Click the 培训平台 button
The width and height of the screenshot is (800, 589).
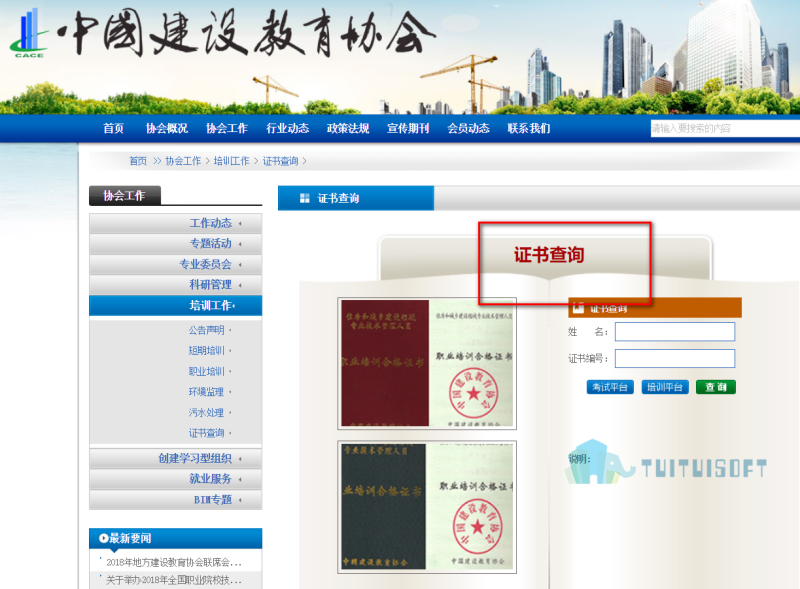[x=665, y=387]
